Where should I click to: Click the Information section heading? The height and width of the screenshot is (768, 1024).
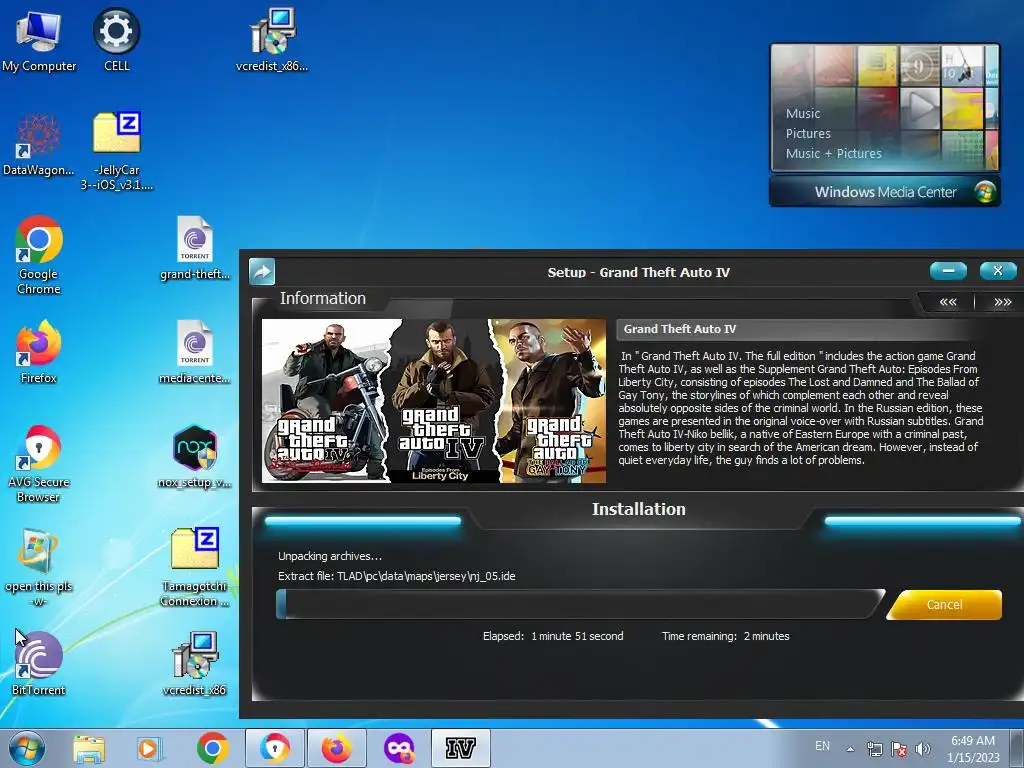click(323, 298)
